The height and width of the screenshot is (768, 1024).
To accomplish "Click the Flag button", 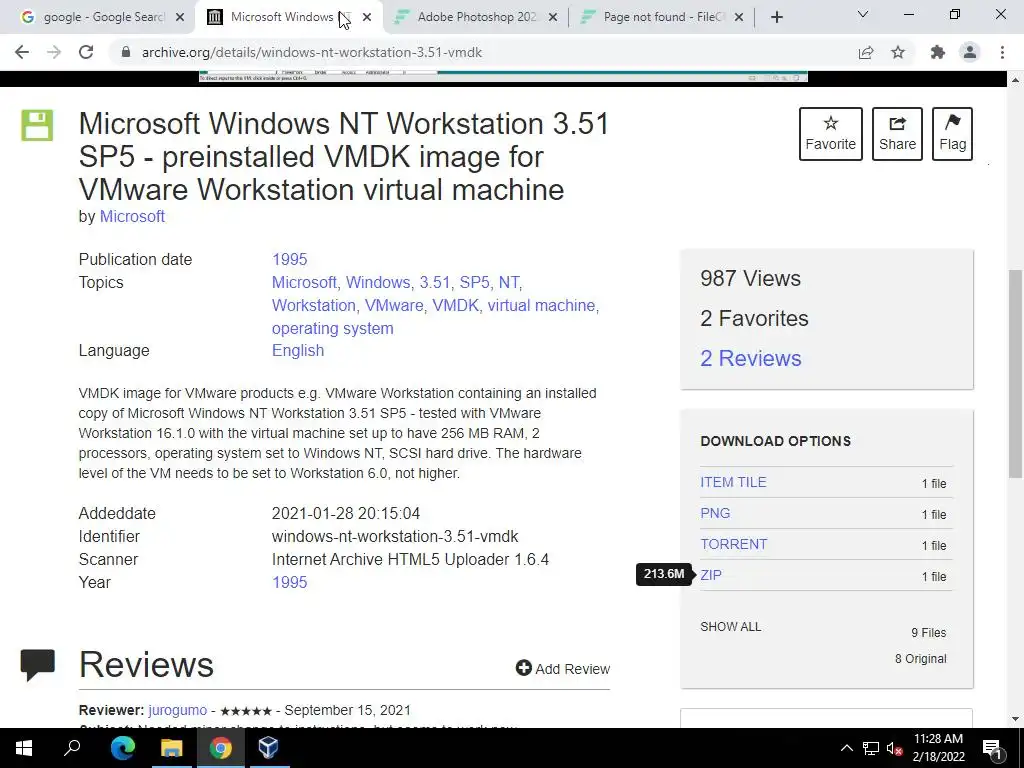I will [x=952, y=134].
